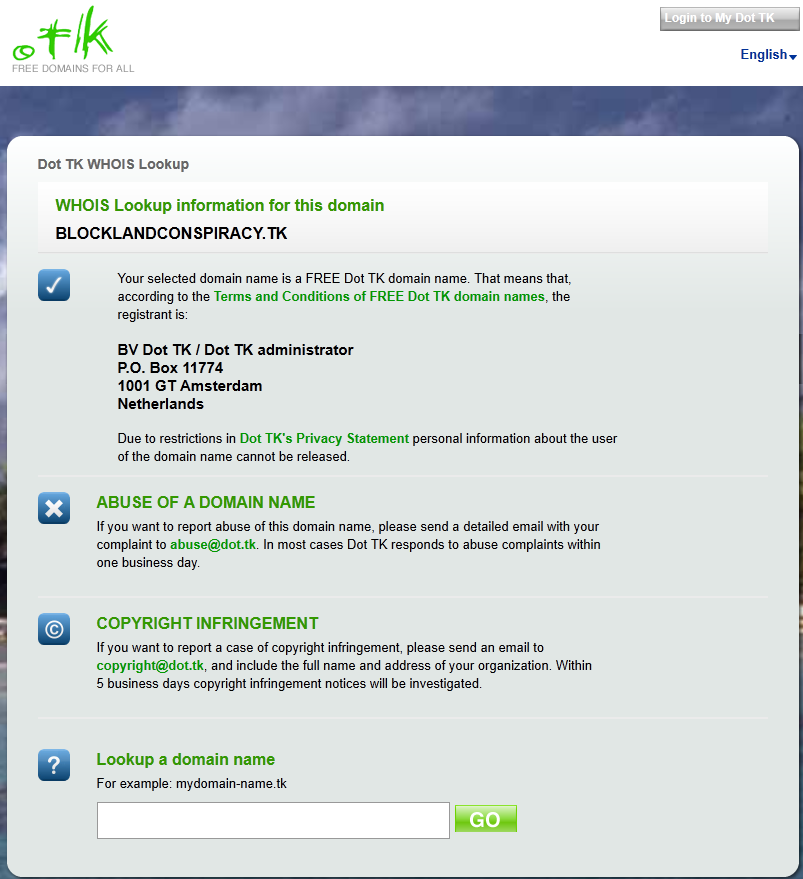
Task: Click Login to My Dot TK button
Action: (x=730, y=18)
